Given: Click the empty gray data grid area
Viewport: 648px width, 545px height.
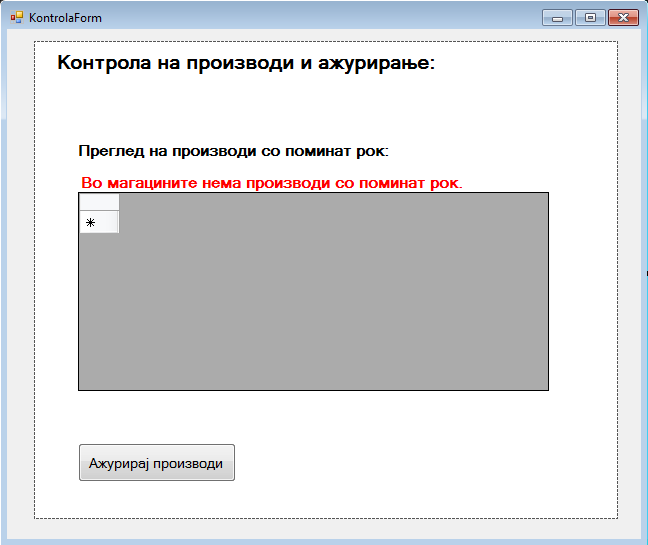Looking at the screenshot, I should [330, 300].
